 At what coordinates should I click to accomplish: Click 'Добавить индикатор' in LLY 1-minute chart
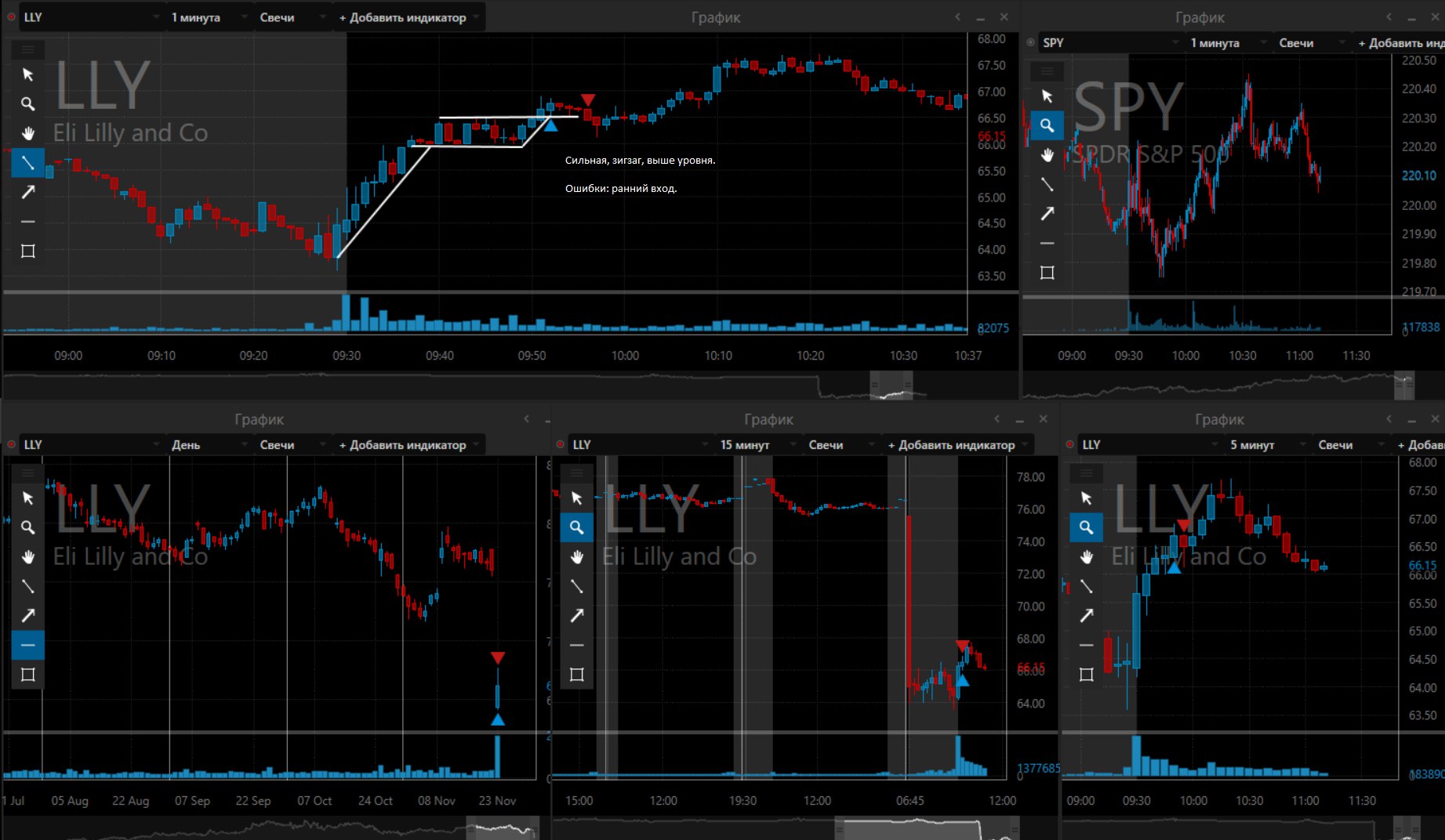[408, 17]
